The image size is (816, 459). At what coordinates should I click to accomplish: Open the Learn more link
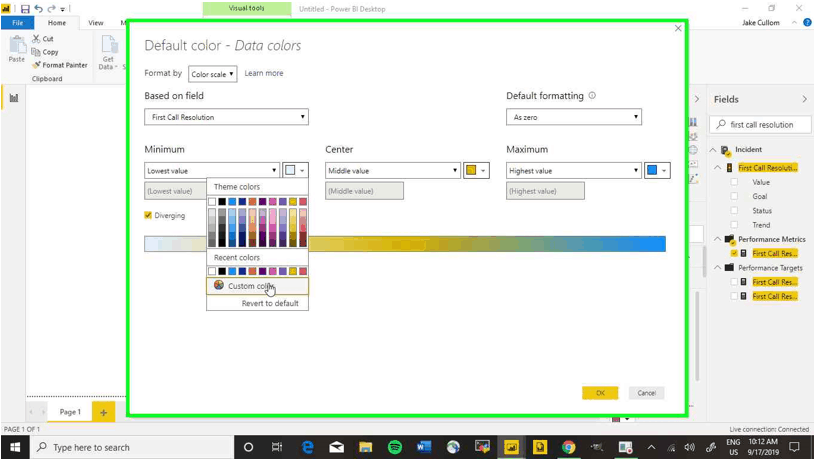(x=264, y=73)
